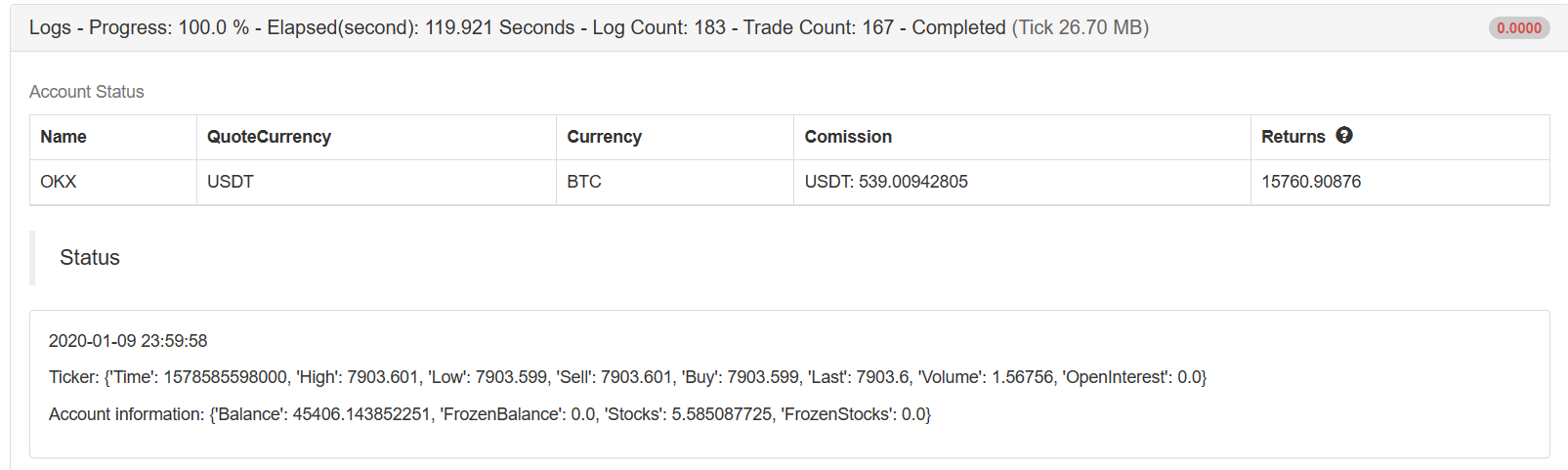This screenshot has width=1568, height=470.
Task: Select the USDT quote currency cell
Action: 231,182
